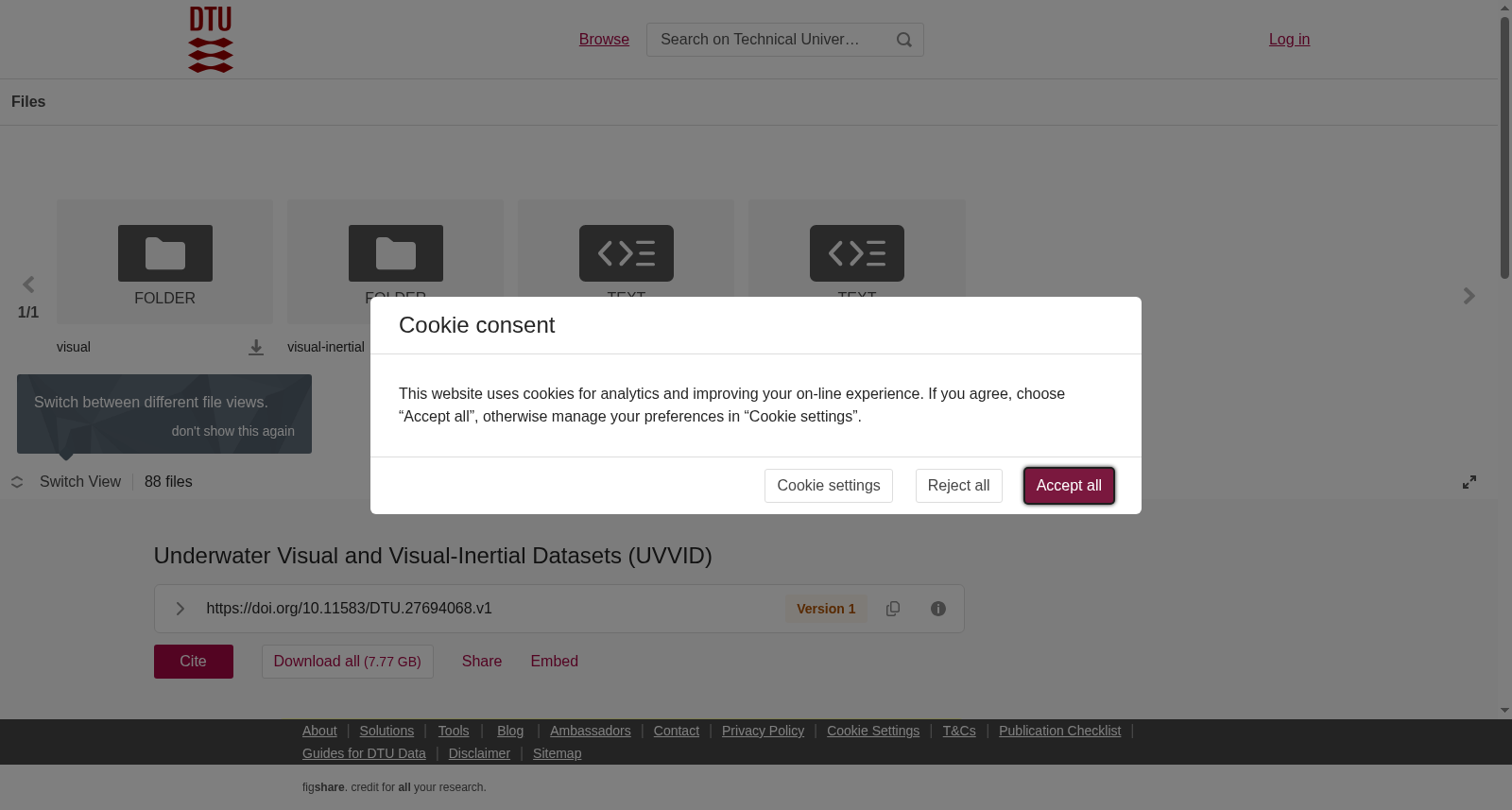Open Disclaimer footer link
The image size is (1512, 810).
pyautogui.click(x=479, y=753)
